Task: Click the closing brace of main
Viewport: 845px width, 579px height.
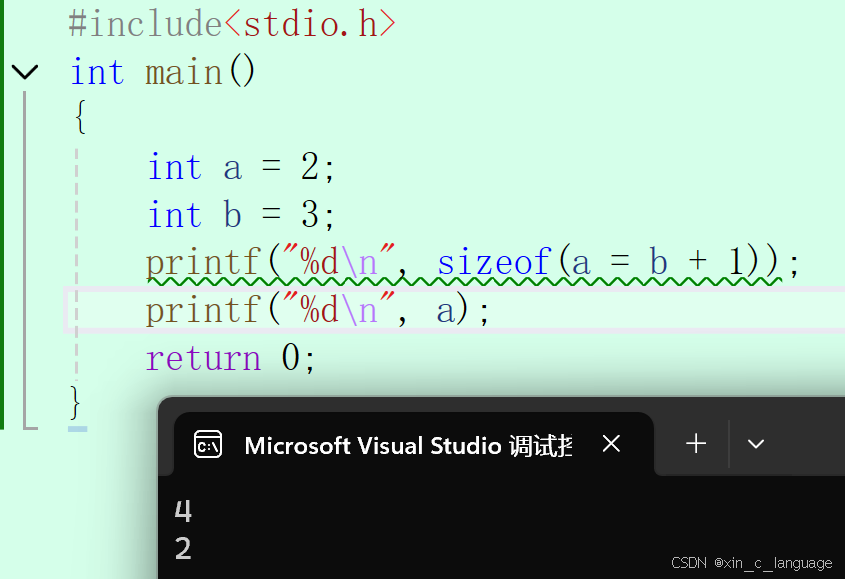Action: point(75,402)
